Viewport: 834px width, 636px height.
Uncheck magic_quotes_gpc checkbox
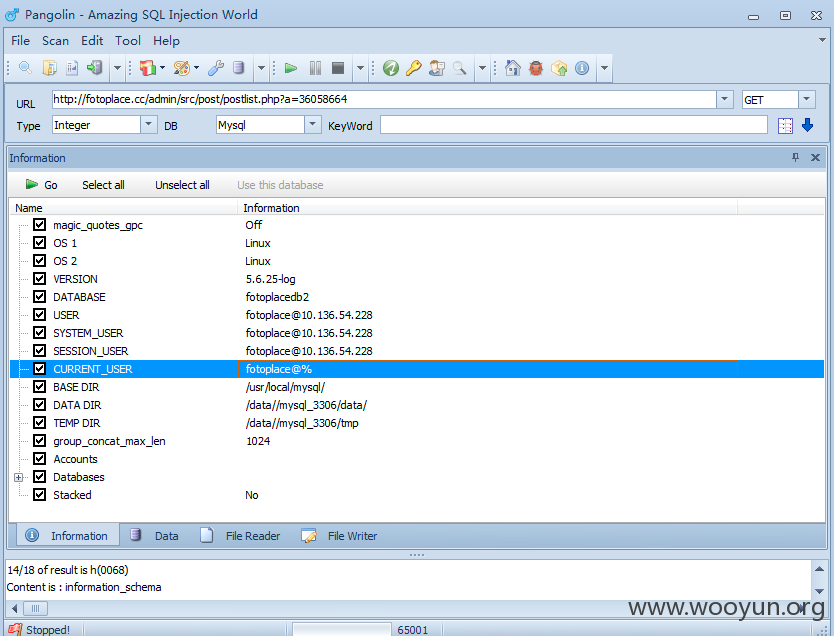(x=39, y=224)
